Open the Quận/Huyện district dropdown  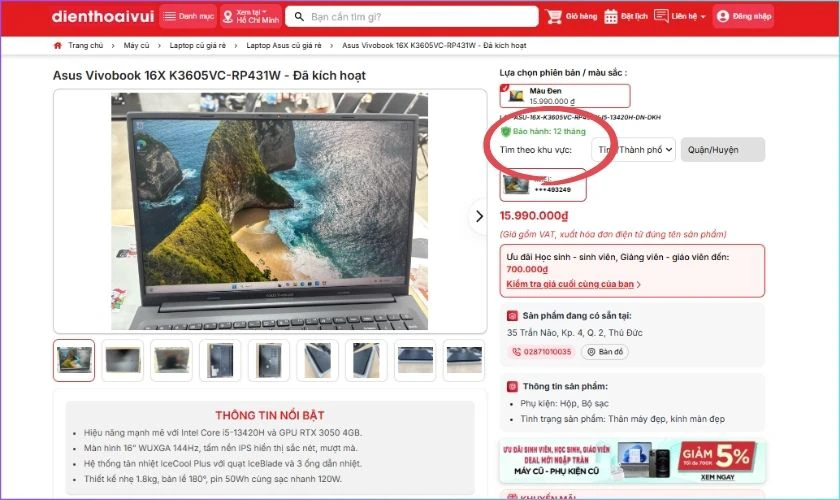723,150
